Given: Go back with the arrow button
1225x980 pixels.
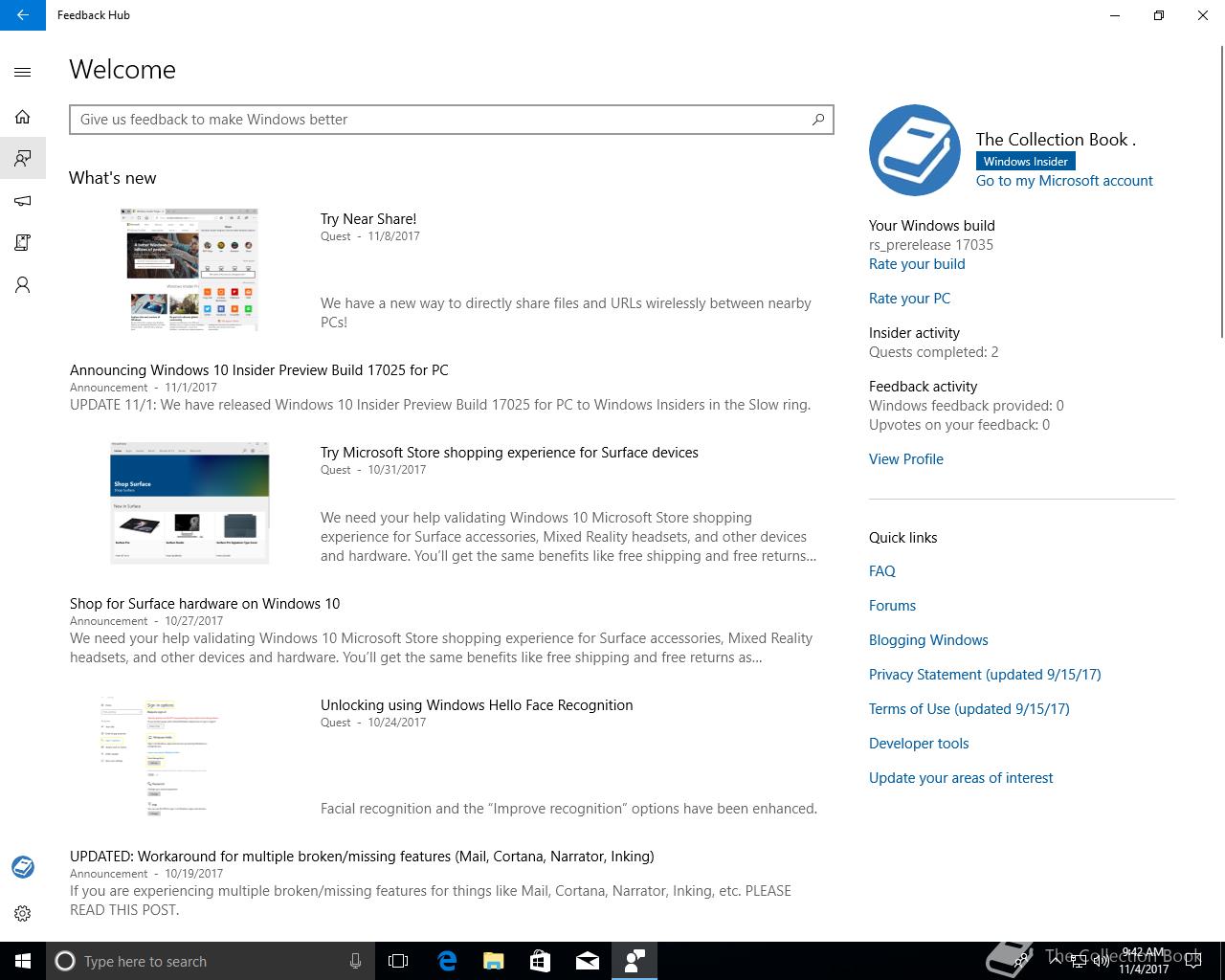Looking at the screenshot, I should pos(23,15).
